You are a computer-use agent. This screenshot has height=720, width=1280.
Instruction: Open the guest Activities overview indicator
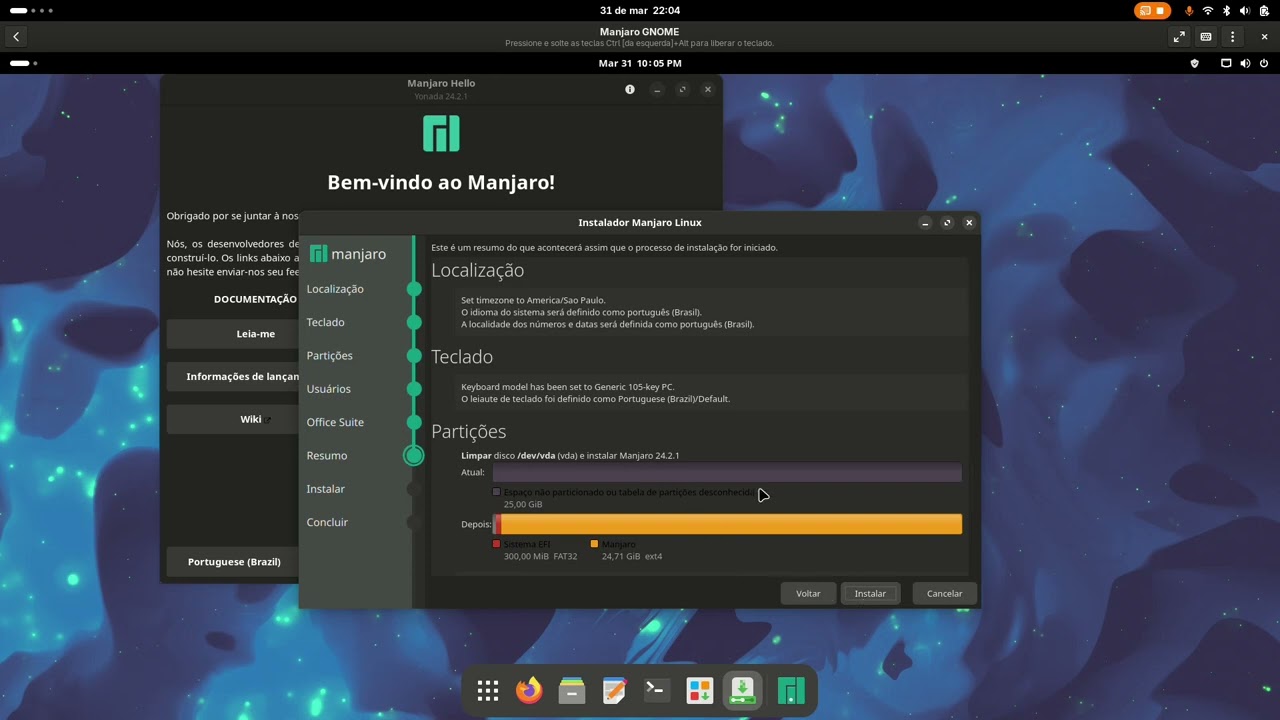pos(24,63)
